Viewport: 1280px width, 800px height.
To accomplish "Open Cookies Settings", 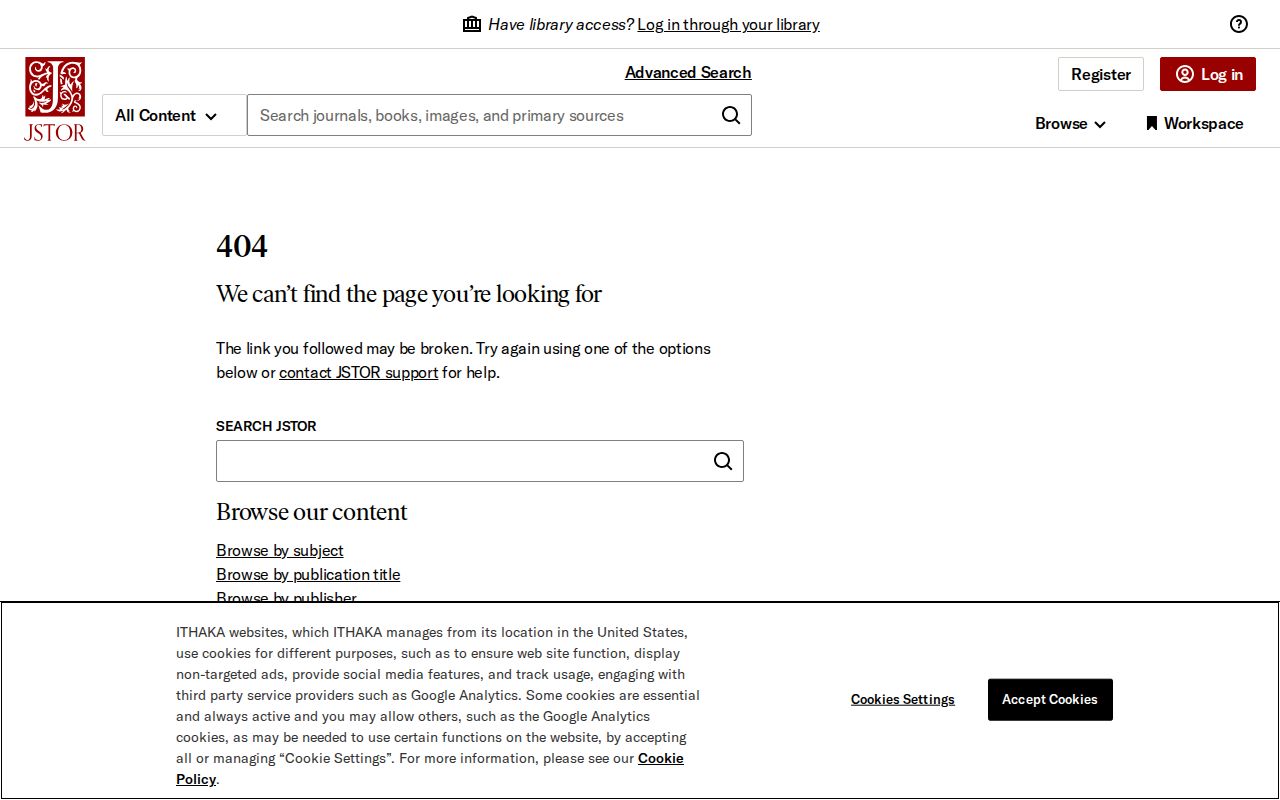I will pos(902,699).
